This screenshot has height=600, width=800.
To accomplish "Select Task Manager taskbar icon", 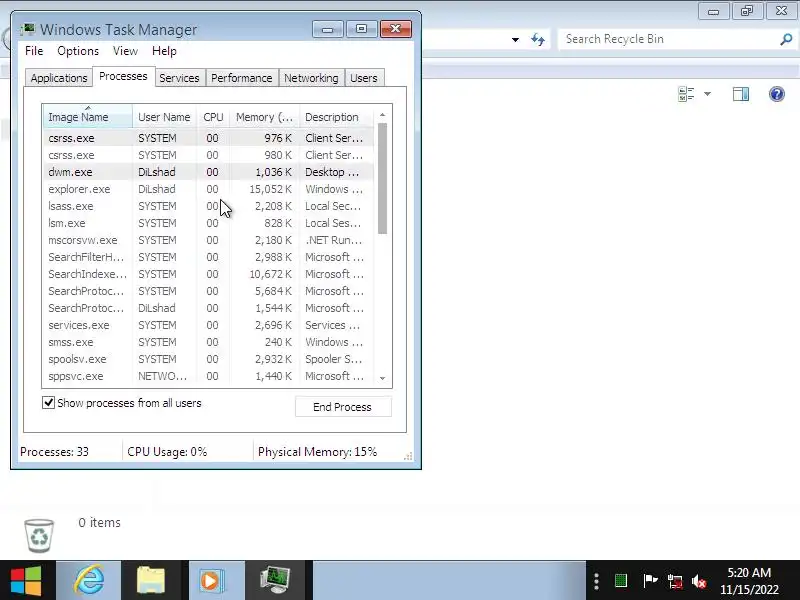I will 275,581.
